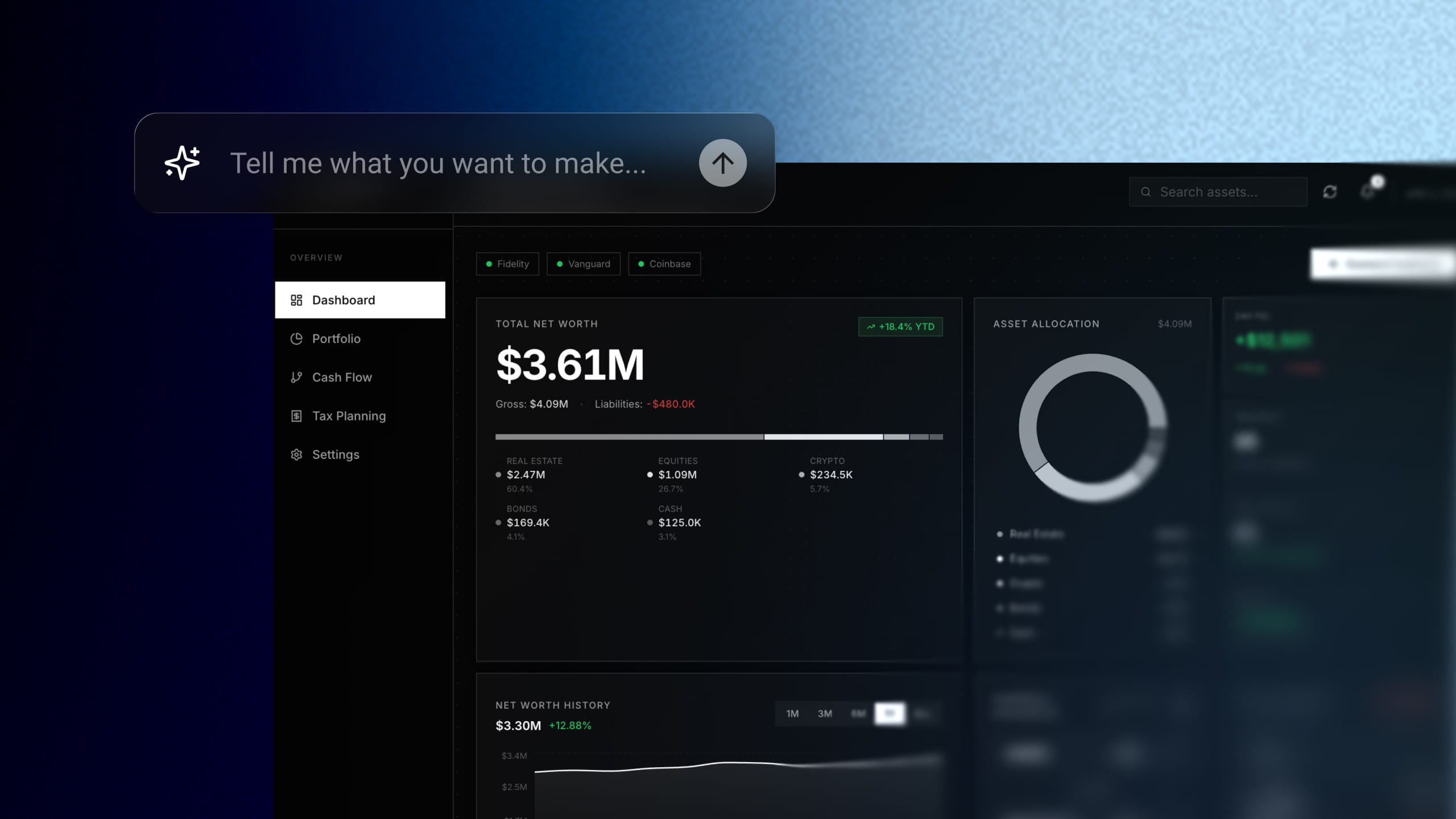Click the Cash $125.0K value
The width and height of the screenshot is (1456, 819).
680,522
